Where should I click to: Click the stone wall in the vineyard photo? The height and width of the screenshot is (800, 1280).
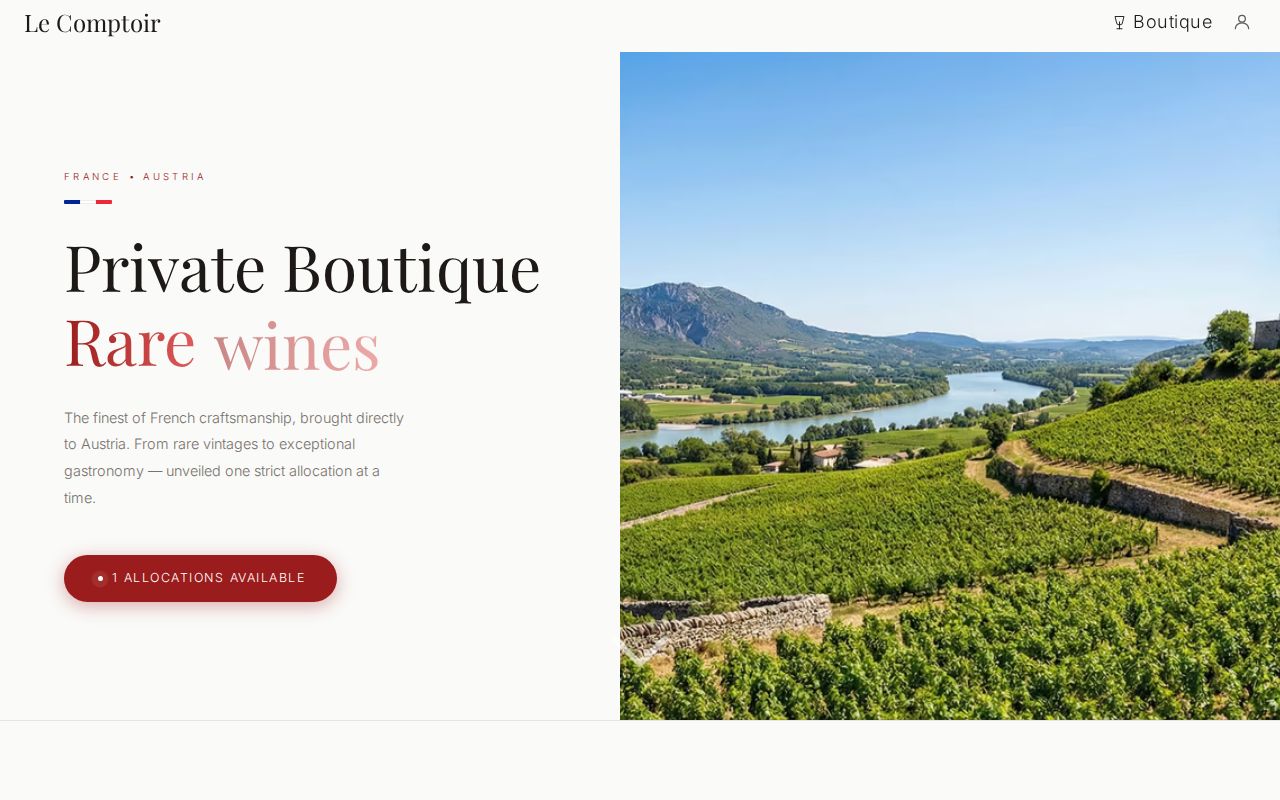[x=725, y=624]
